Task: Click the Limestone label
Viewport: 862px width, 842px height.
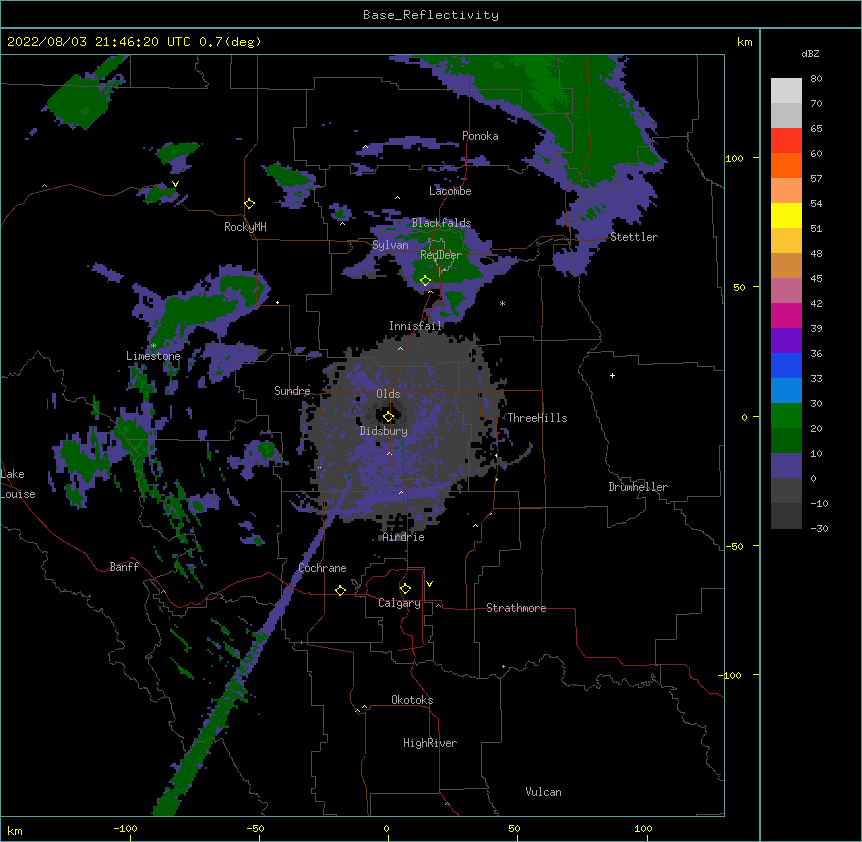Action: pos(153,356)
